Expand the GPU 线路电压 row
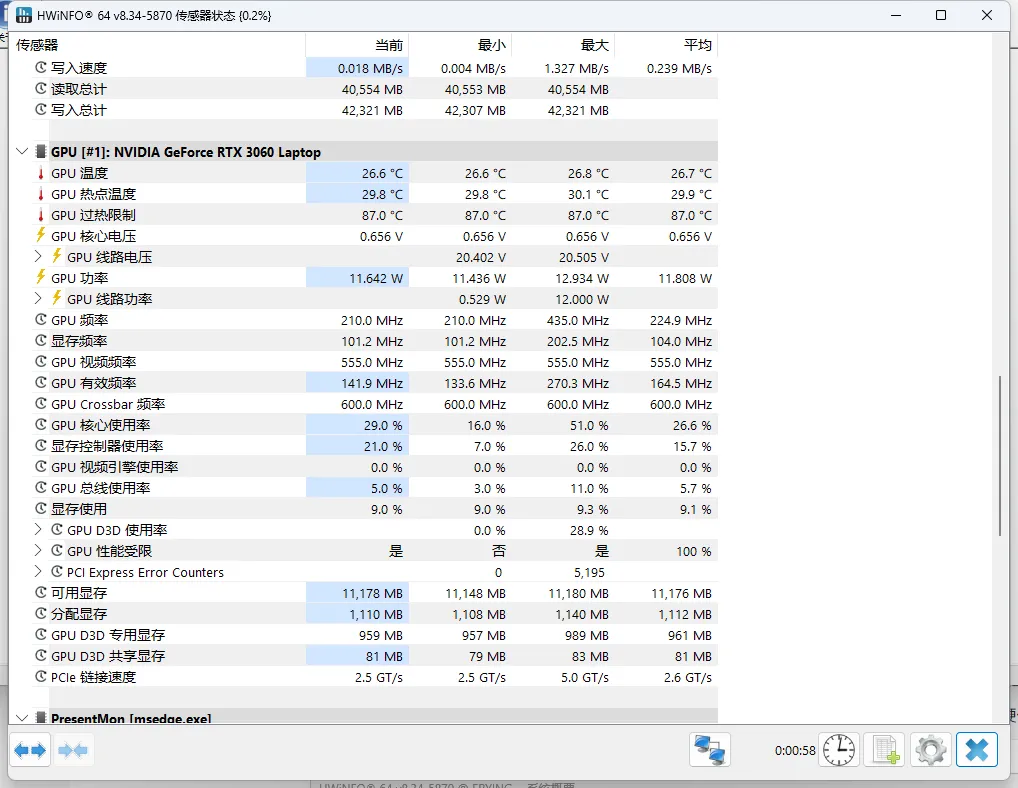1018x788 pixels. tap(38, 256)
